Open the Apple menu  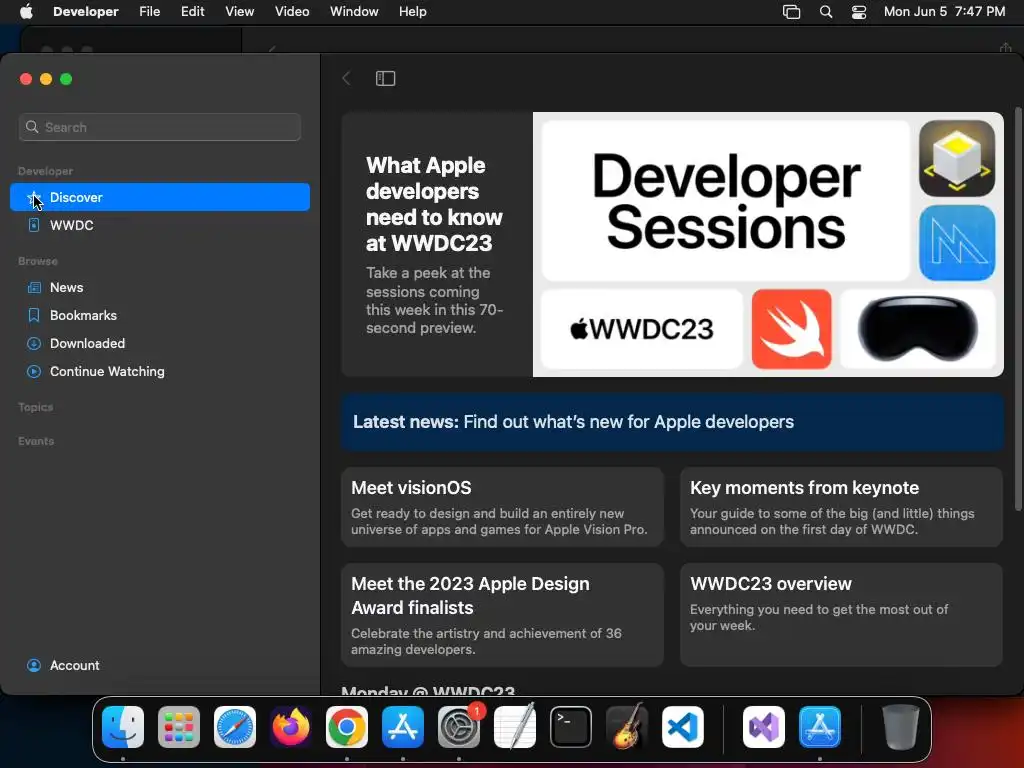[x=26, y=12]
